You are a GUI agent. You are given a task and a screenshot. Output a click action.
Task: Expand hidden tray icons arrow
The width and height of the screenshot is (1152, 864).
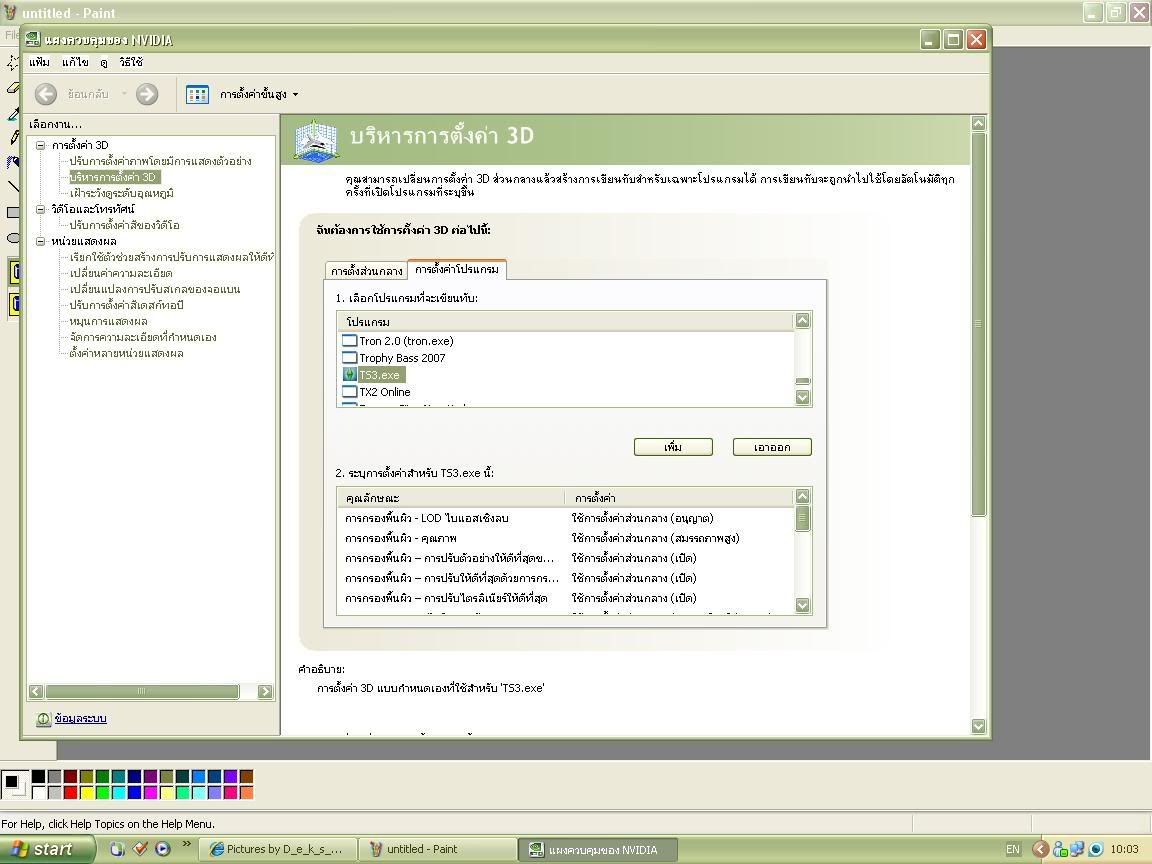point(1040,849)
